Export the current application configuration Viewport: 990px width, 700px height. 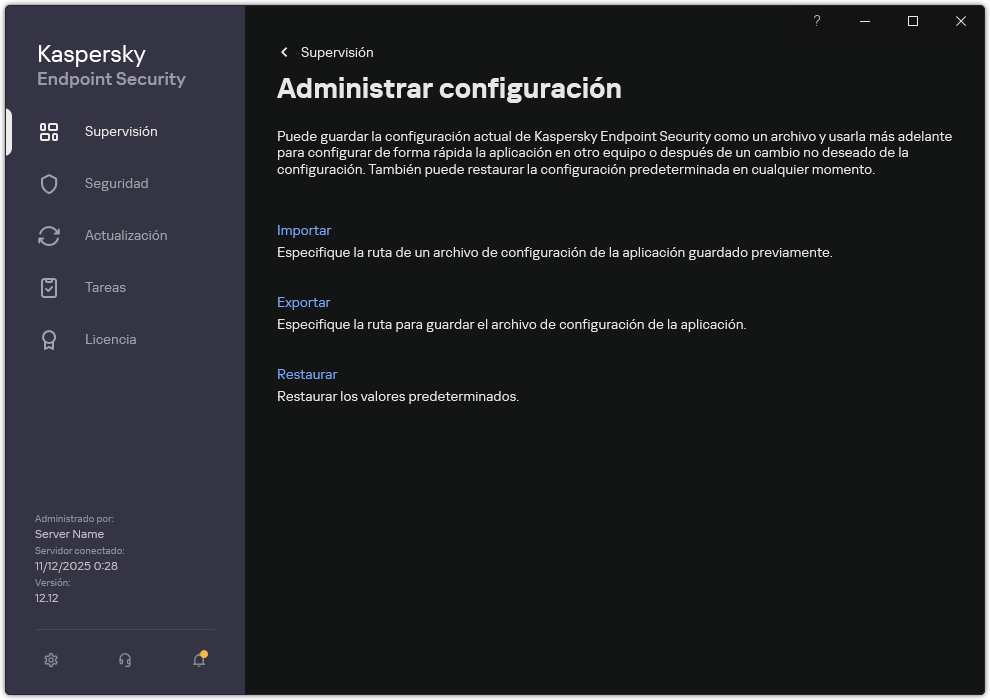[x=304, y=302]
